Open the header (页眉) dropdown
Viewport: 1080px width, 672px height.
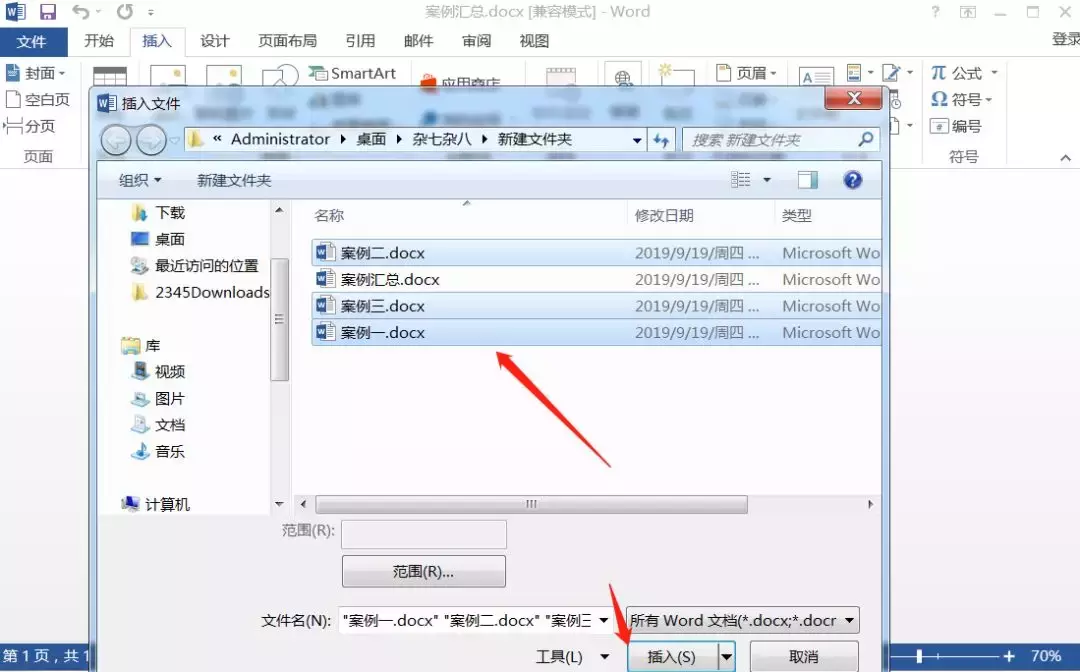click(x=747, y=72)
